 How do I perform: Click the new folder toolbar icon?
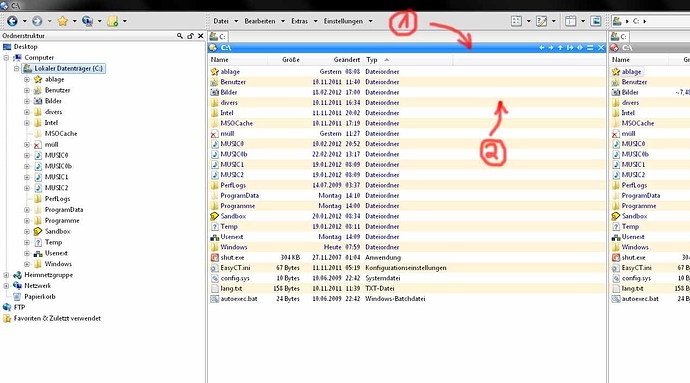click(113, 21)
